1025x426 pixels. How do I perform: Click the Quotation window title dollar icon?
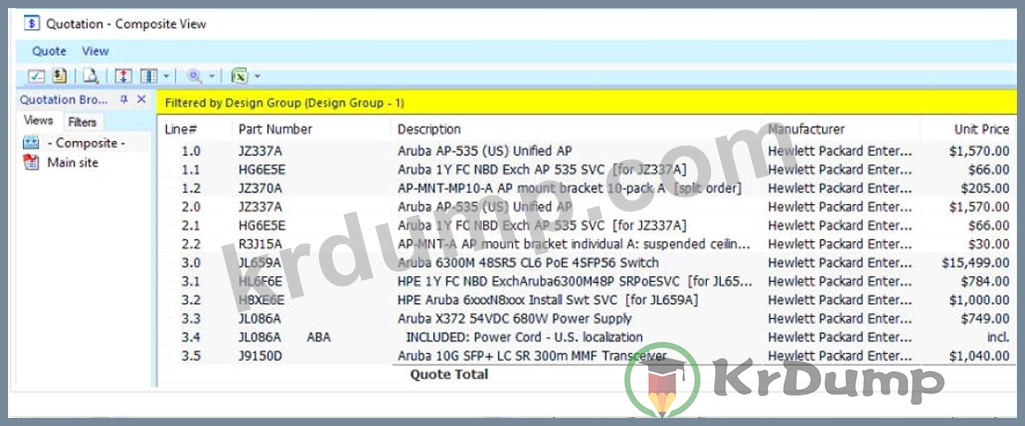31,24
